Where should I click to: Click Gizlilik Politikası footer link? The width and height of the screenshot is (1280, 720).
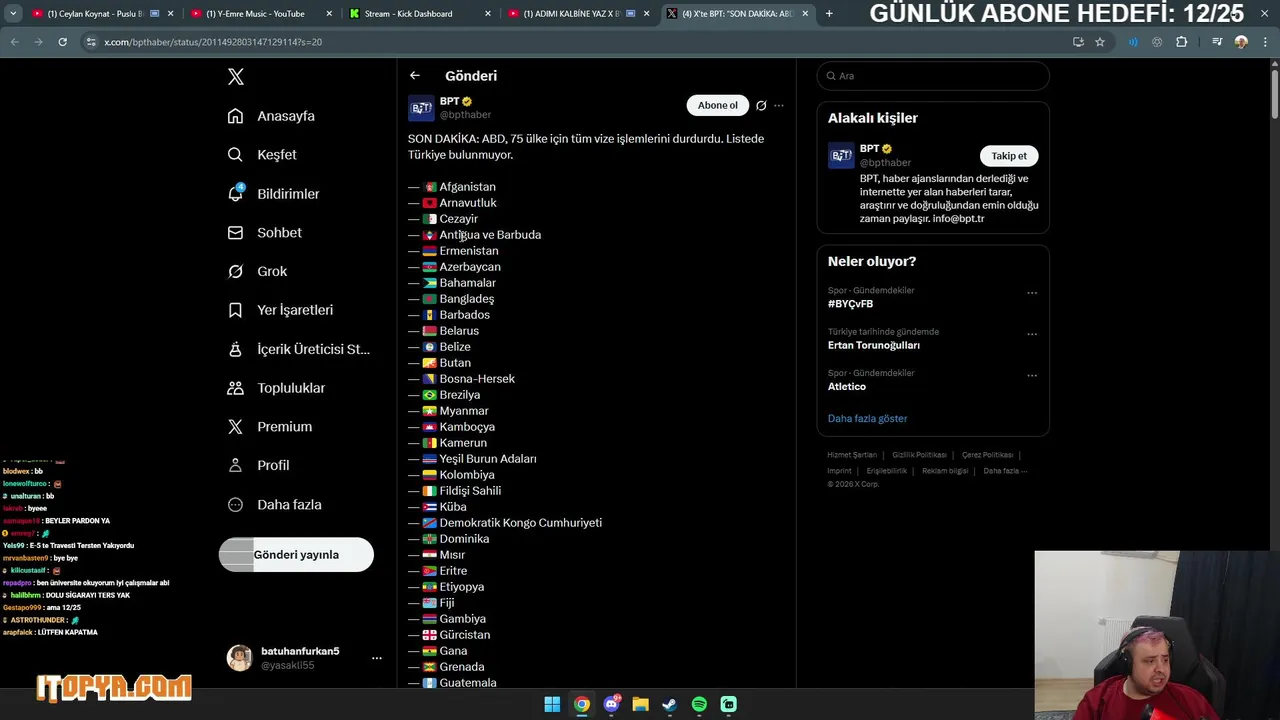click(919, 455)
